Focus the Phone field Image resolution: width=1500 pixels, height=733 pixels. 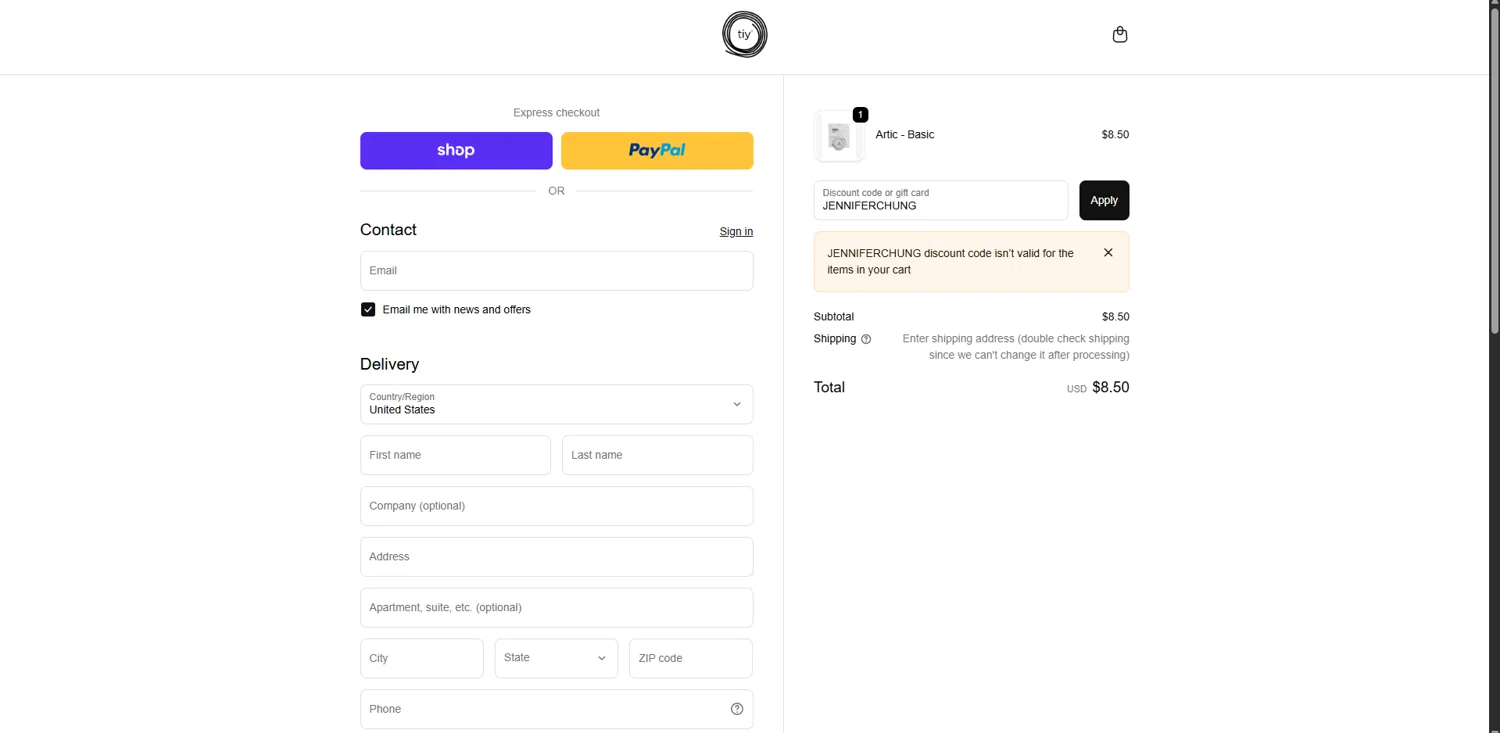pos(556,709)
